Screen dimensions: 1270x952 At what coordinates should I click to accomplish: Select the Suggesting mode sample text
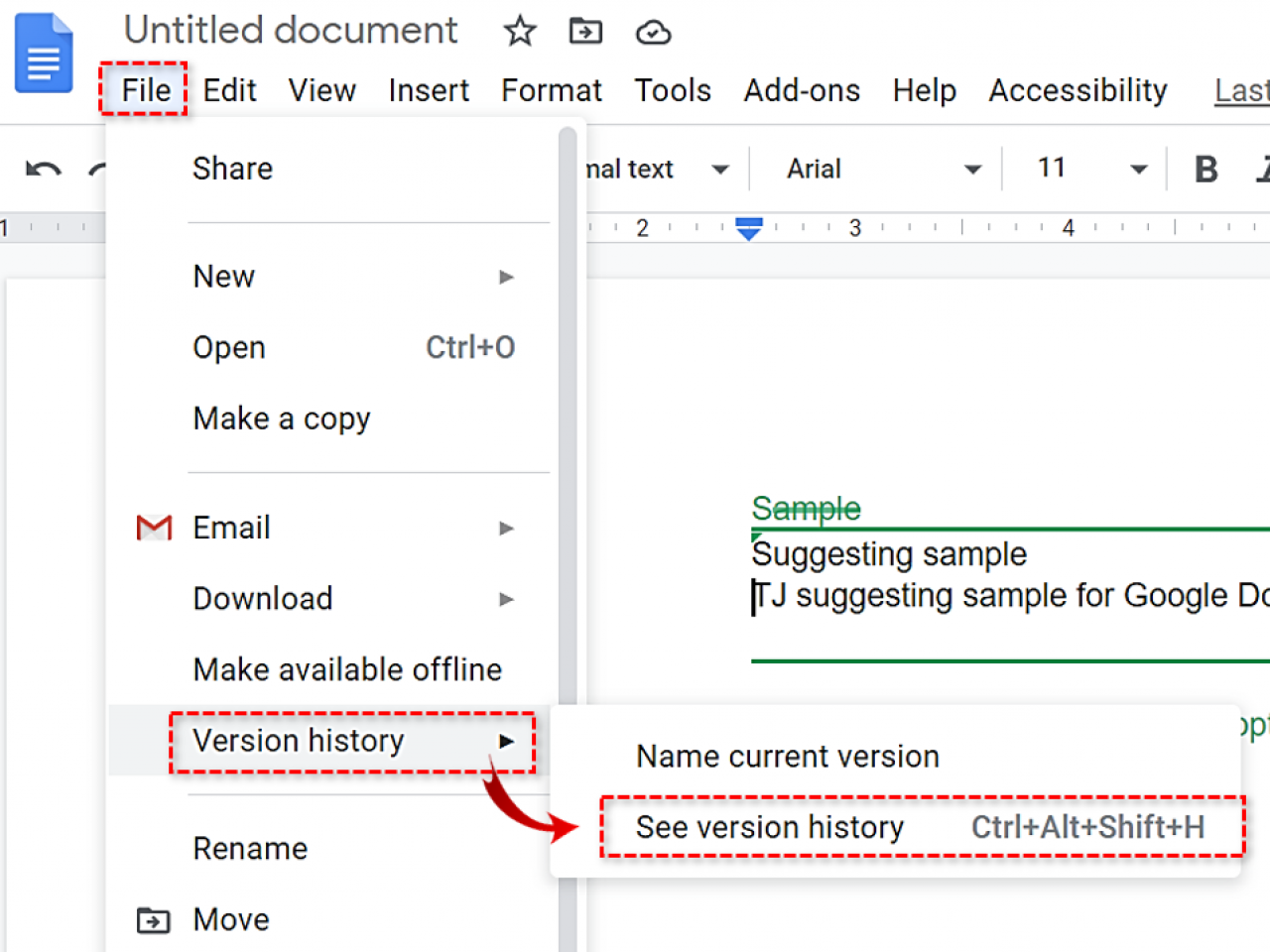tap(889, 553)
